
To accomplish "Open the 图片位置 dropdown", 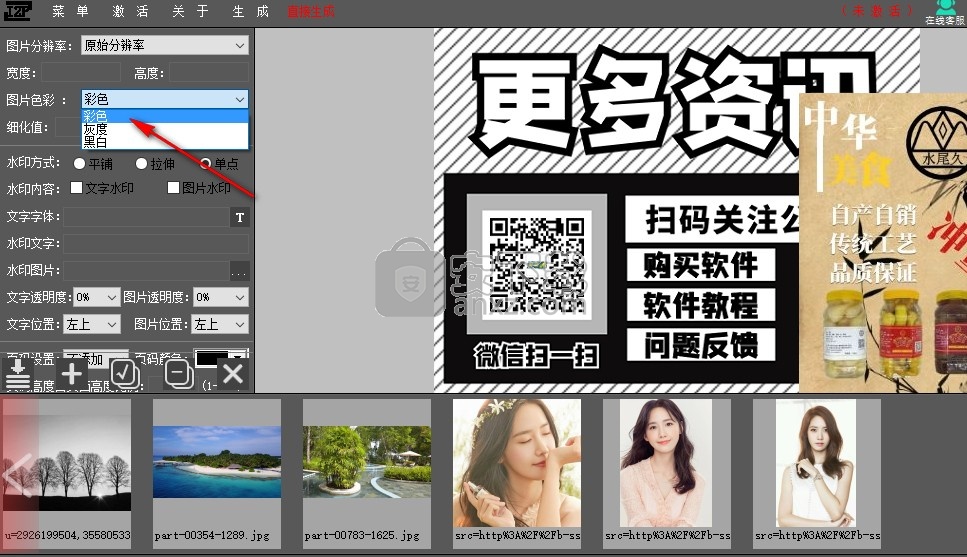I will (x=220, y=324).
